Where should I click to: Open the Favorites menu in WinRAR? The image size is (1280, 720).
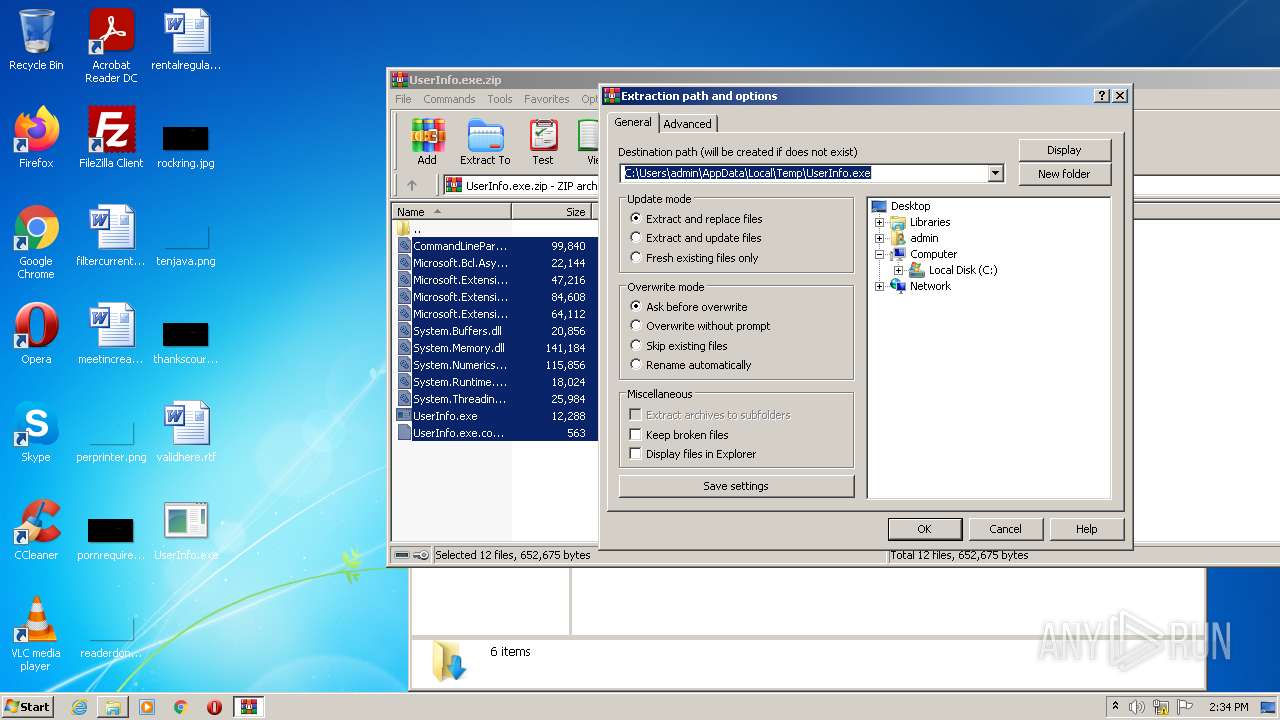coord(547,99)
